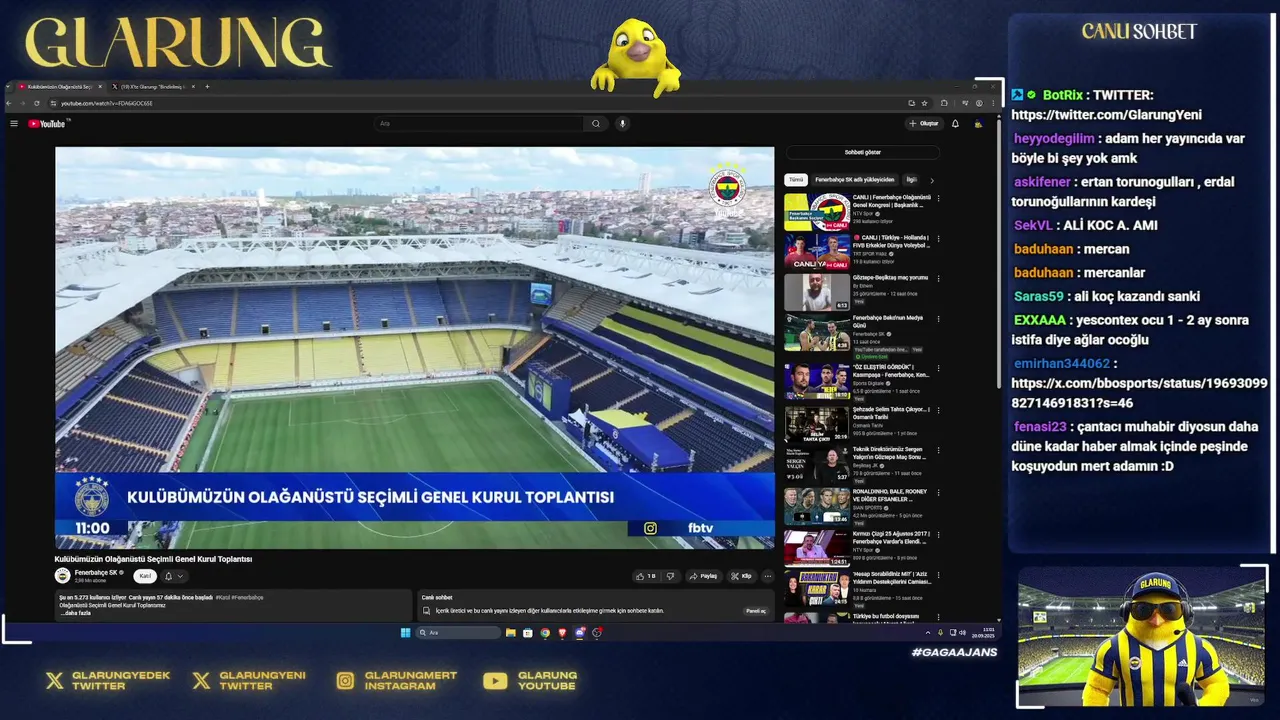Click the Katıl join button
The image size is (1280, 720).
coord(145,576)
